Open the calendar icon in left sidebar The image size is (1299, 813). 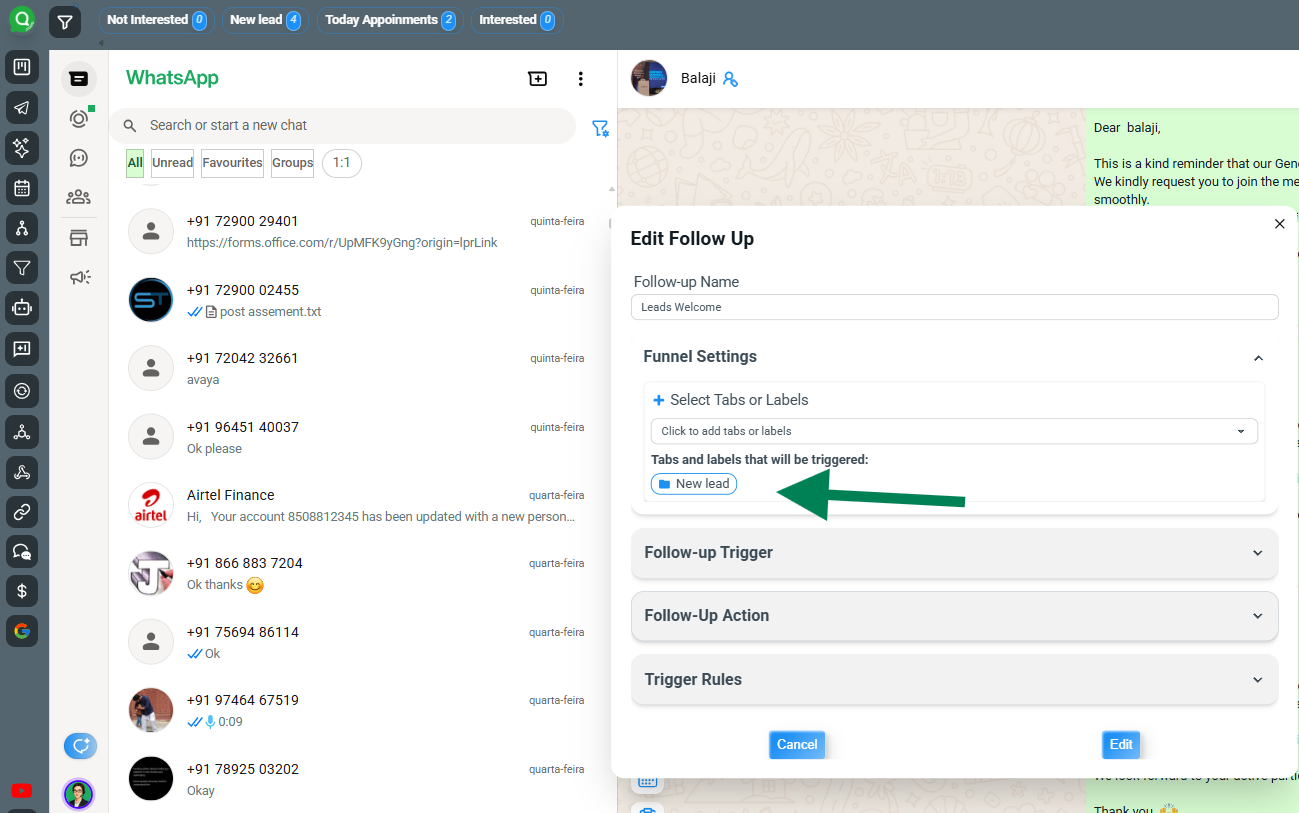click(x=22, y=188)
